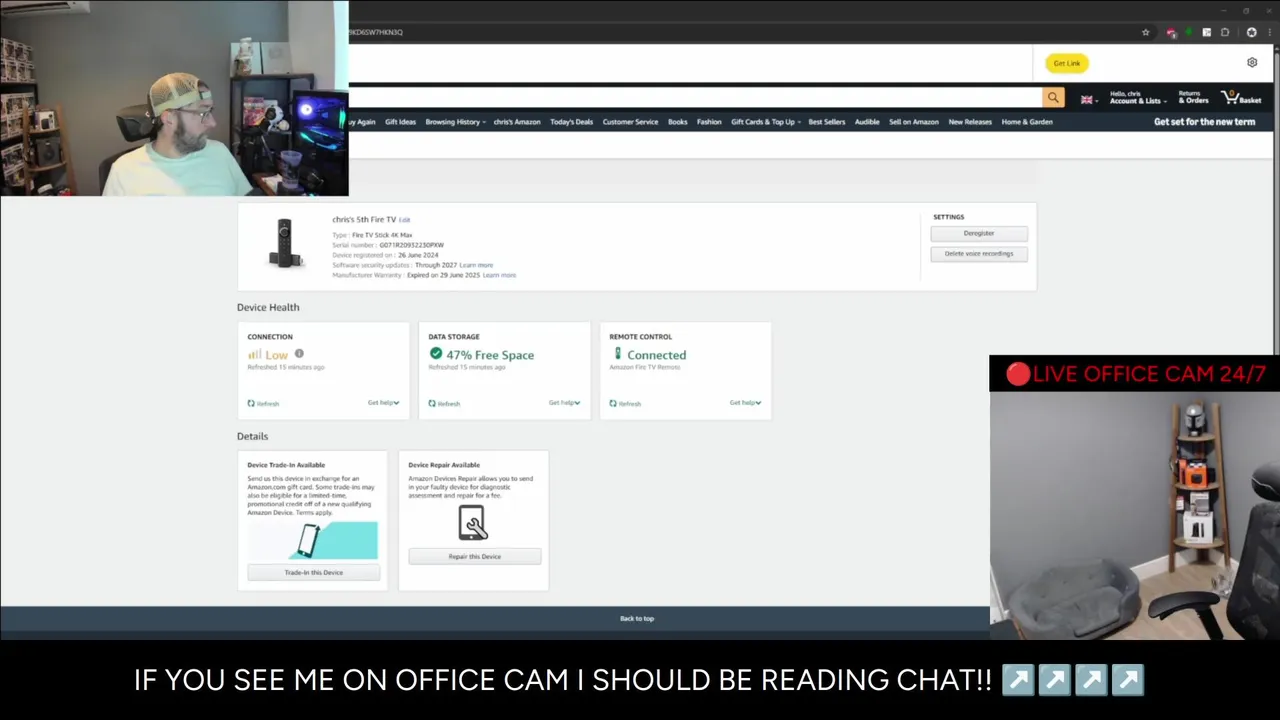1280x720 pixels.
Task: Expand Get help in the Remote Control card
Action: 745,403
